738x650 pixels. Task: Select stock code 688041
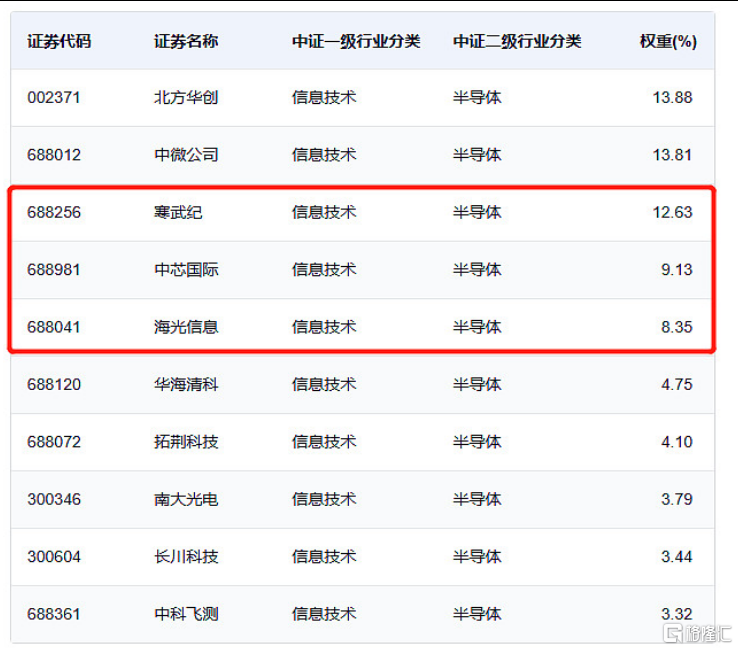[54, 327]
